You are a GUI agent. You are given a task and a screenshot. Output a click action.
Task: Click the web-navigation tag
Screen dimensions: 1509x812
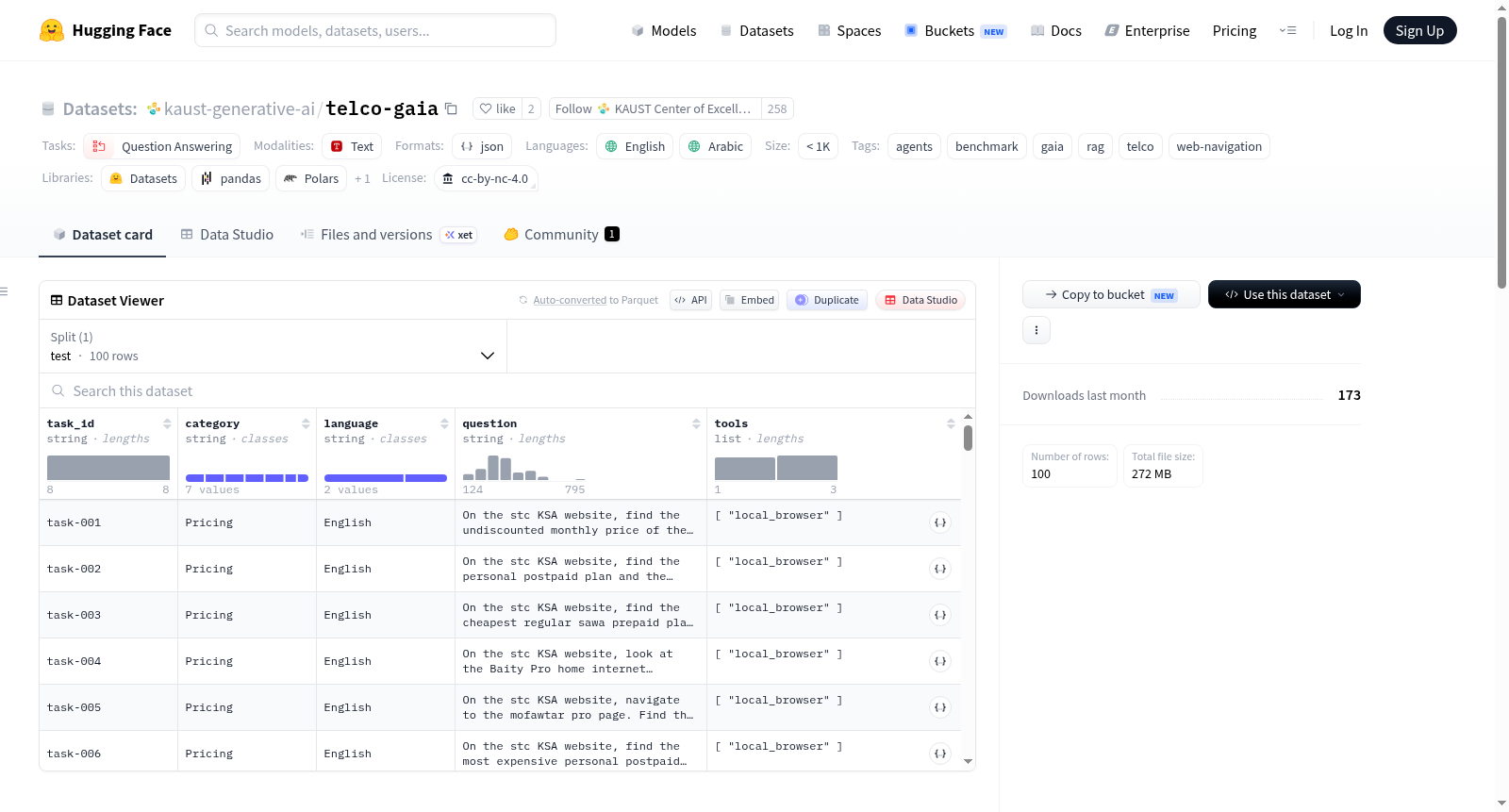(x=1219, y=146)
